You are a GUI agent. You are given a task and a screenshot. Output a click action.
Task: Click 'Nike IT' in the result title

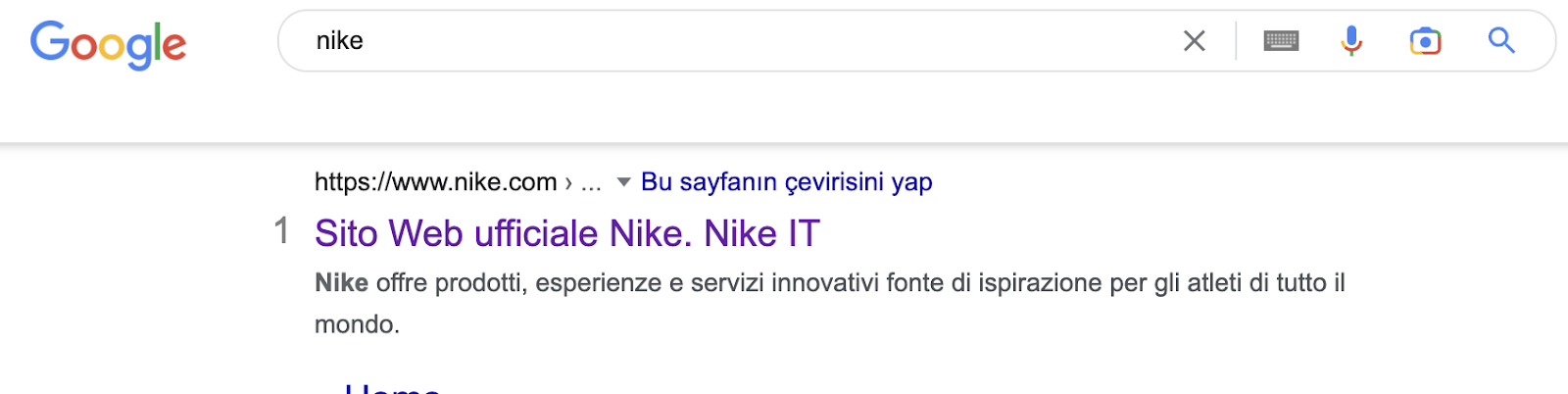click(x=761, y=234)
